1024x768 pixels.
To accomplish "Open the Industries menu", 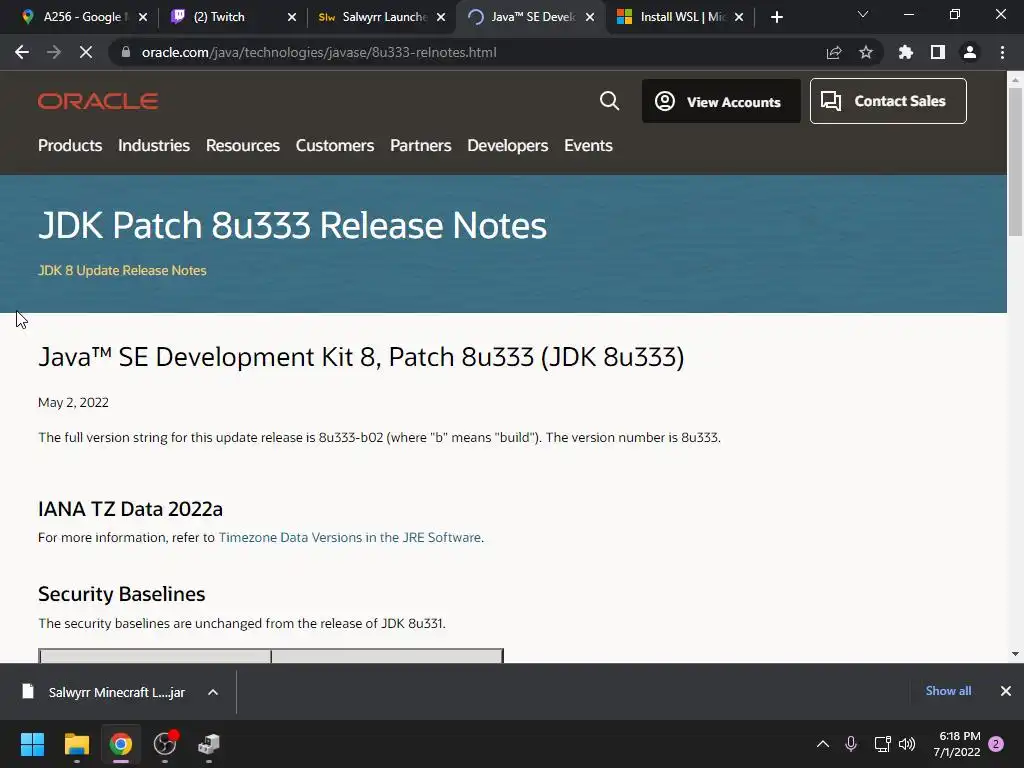I will point(154,146).
